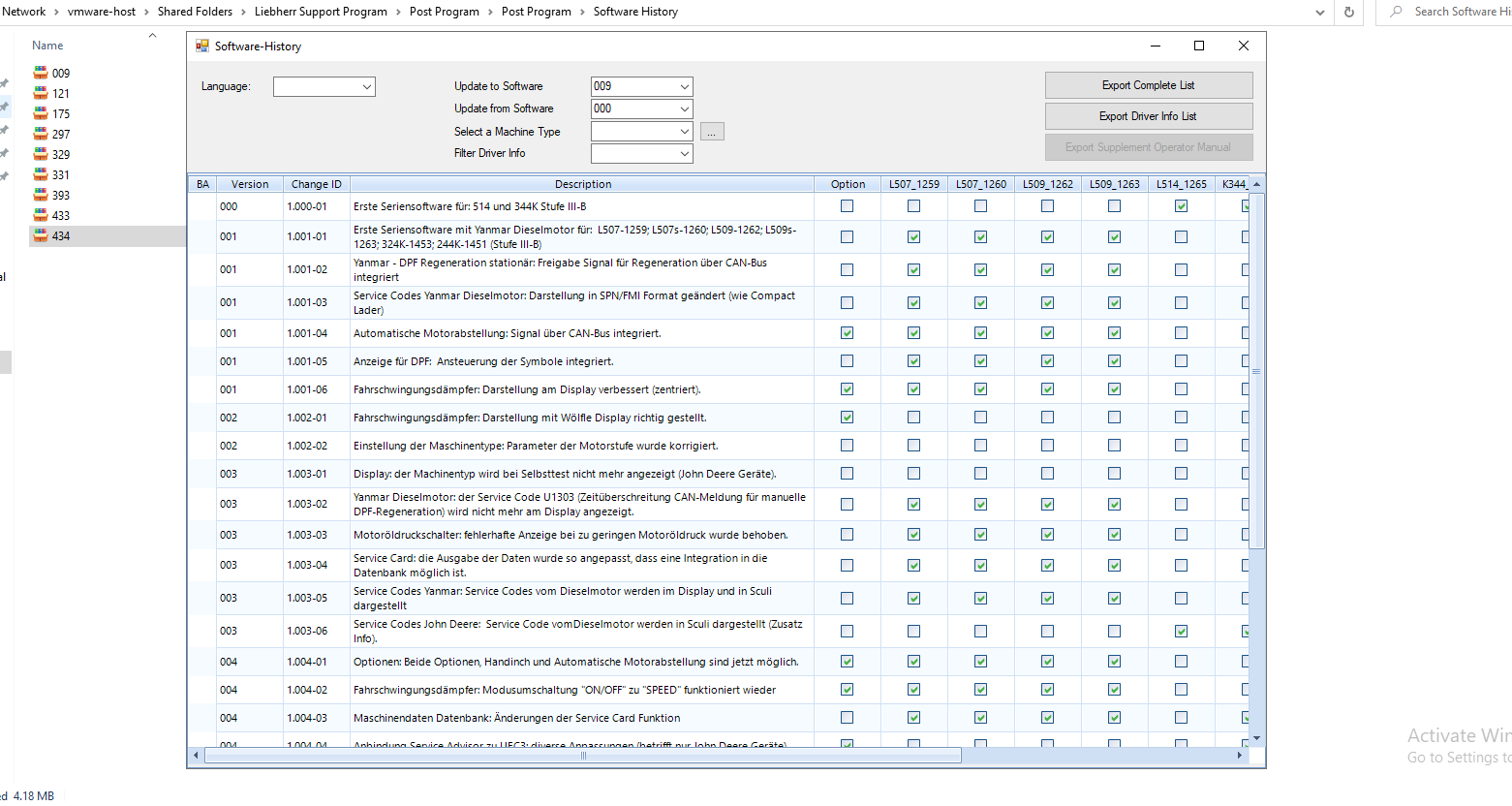Toggle Option checkbox for change 1.000-01

tap(848, 206)
